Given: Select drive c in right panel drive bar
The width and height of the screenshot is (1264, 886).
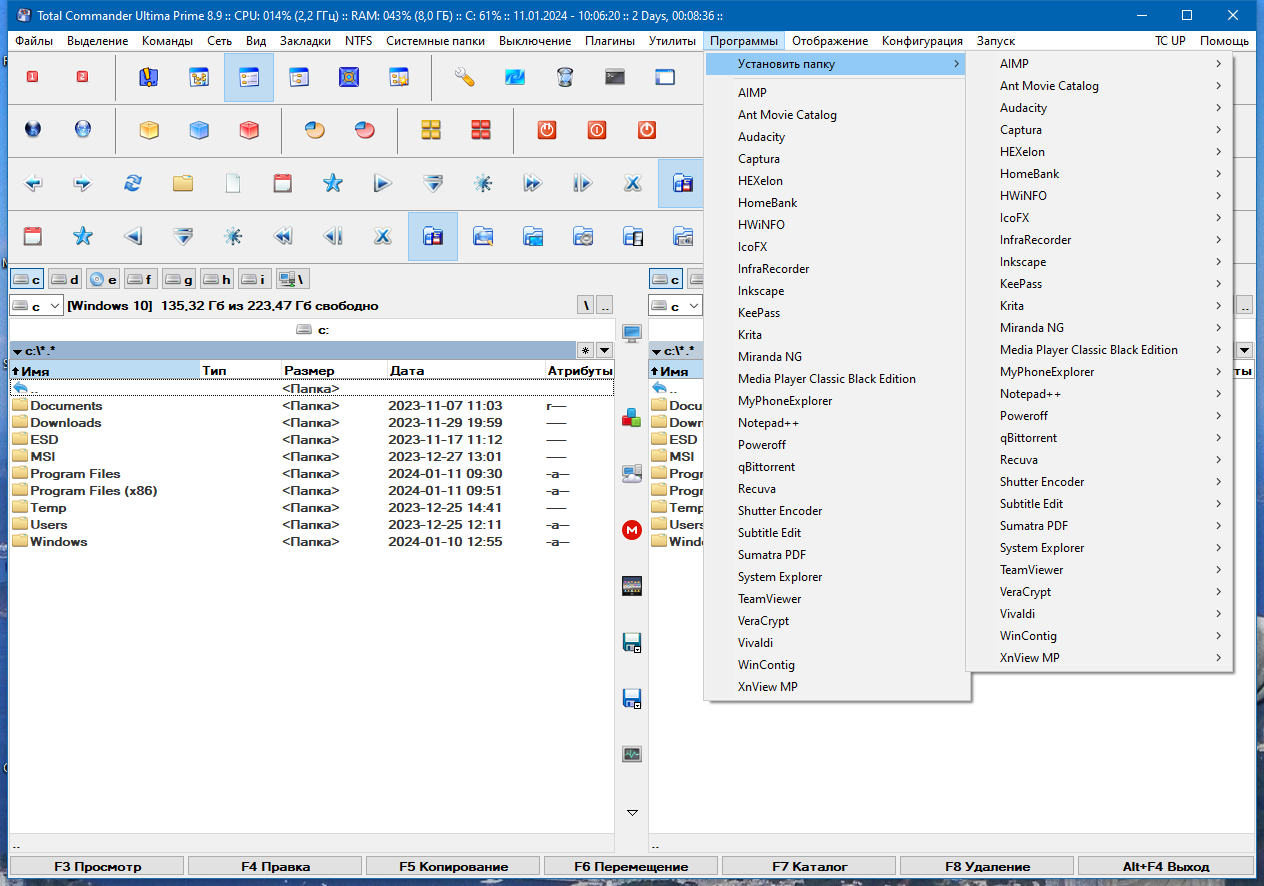Looking at the screenshot, I should tap(666, 279).
